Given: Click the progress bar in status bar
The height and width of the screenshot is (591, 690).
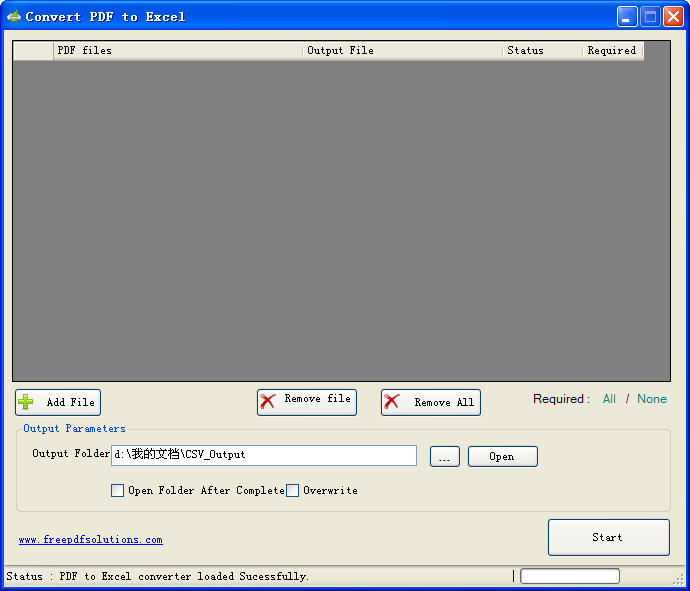Looking at the screenshot, I should 569,576.
